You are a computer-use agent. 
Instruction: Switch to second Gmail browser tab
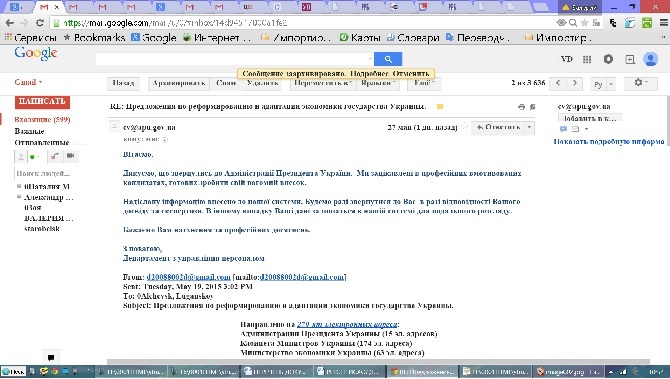coord(73,7)
